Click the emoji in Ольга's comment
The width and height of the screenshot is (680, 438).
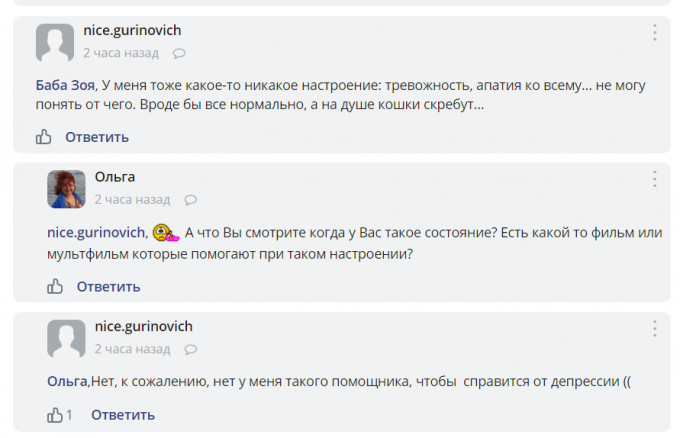click(x=166, y=233)
